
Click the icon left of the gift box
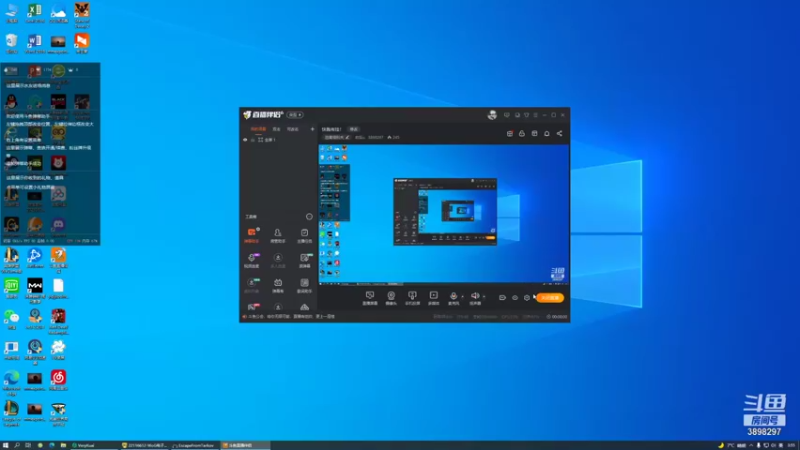pyautogui.click(x=522, y=134)
